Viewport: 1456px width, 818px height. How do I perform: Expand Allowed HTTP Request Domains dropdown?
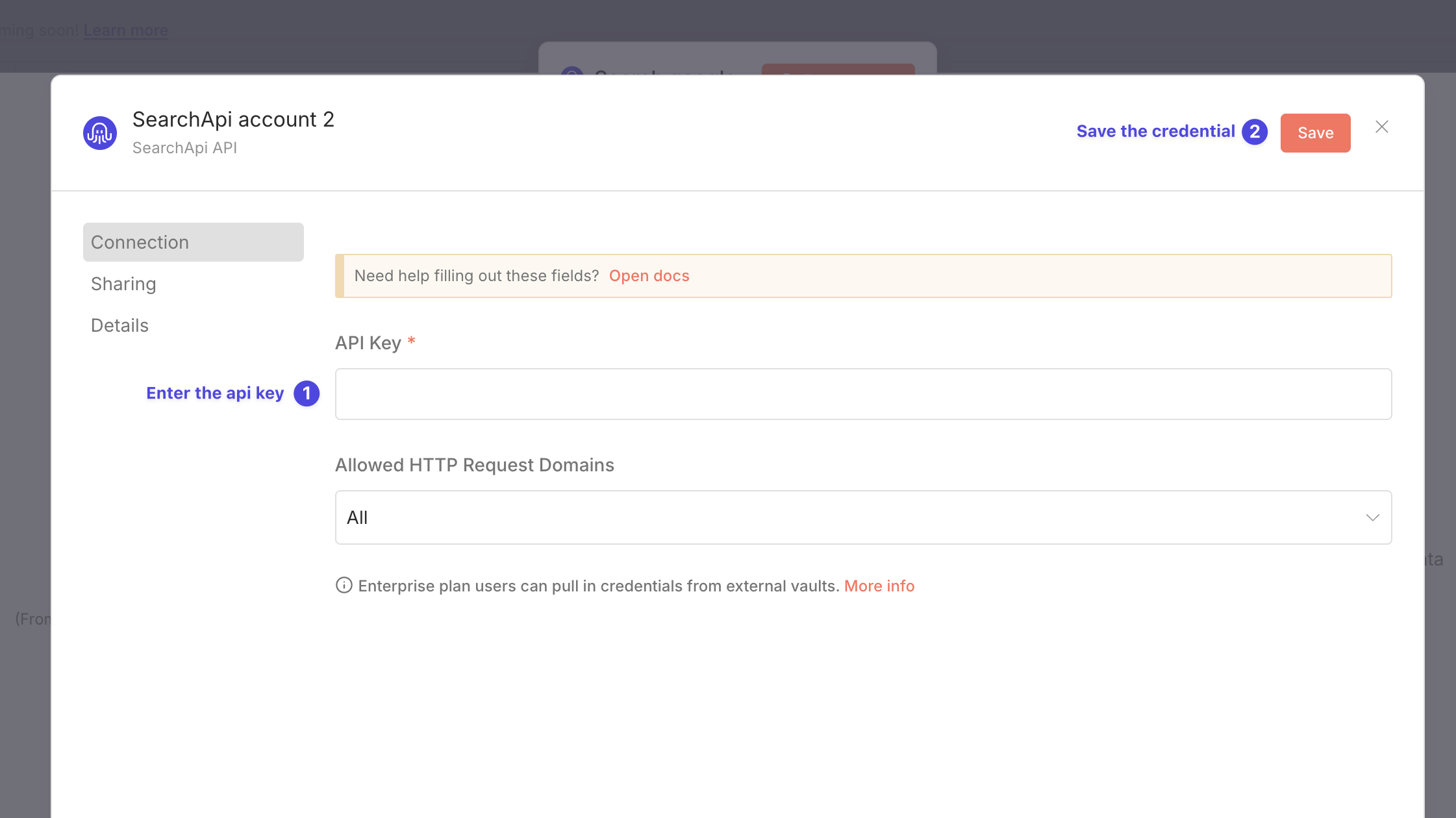(x=863, y=517)
